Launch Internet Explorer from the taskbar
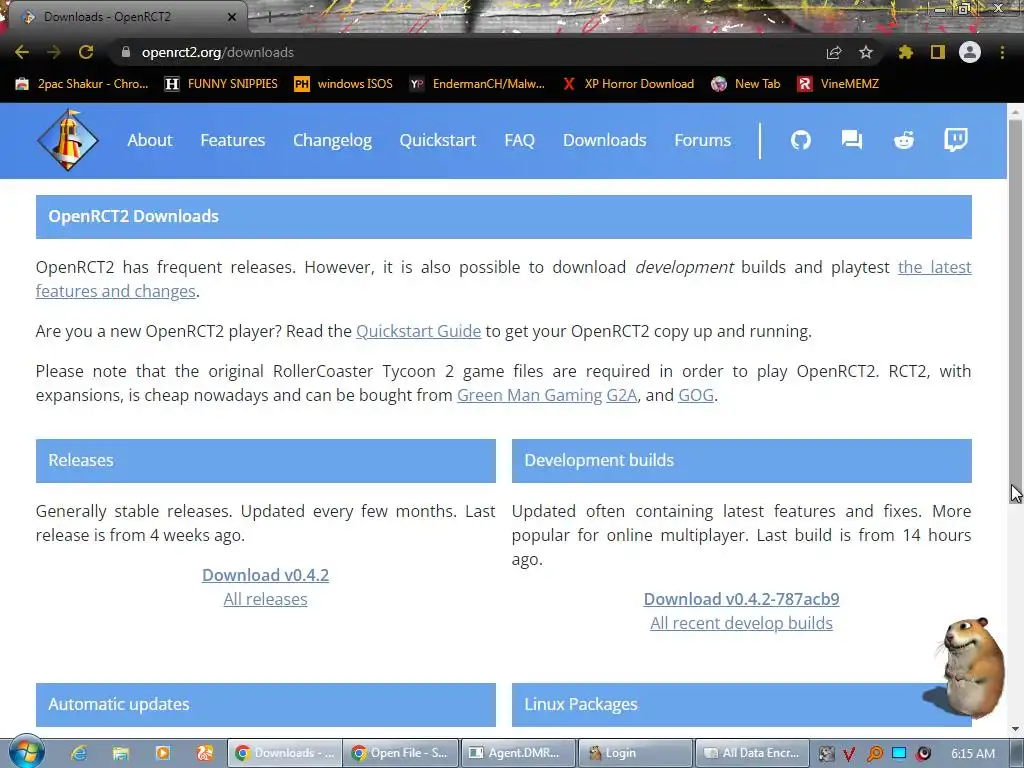The width and height of the screenshot is (1024, 768). [79, 753]
